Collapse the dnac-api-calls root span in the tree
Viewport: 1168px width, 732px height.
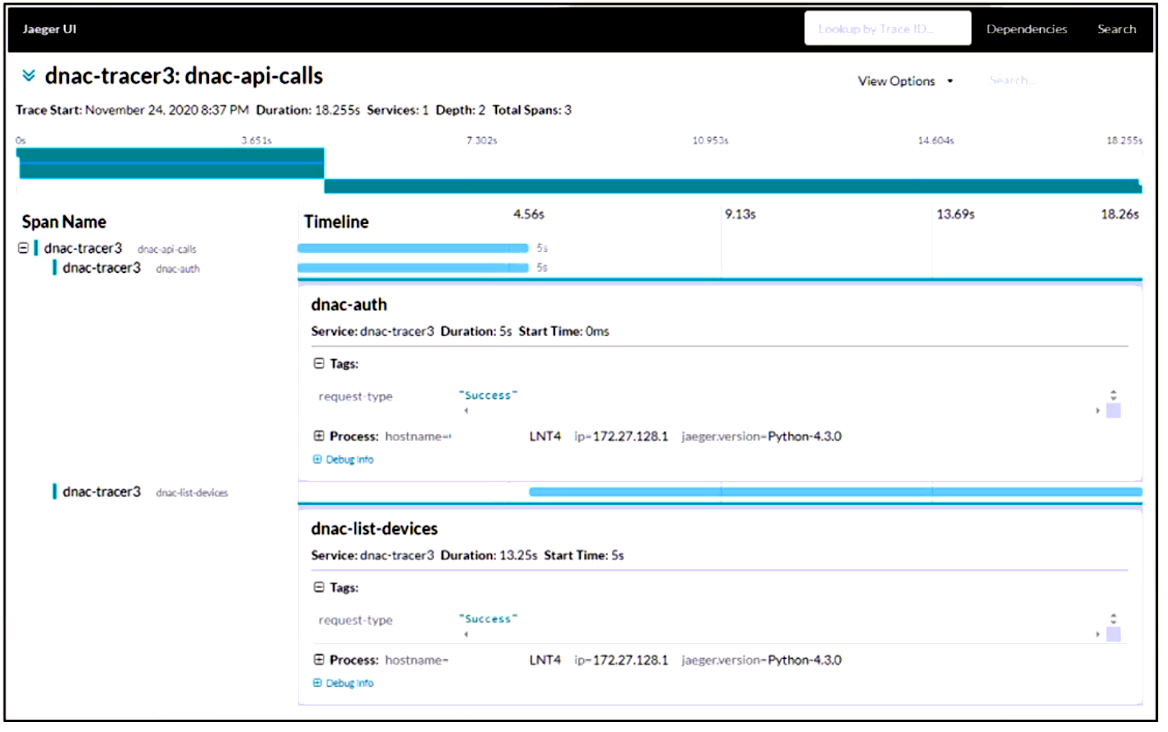pyautogui.click(x=23, y=248)
